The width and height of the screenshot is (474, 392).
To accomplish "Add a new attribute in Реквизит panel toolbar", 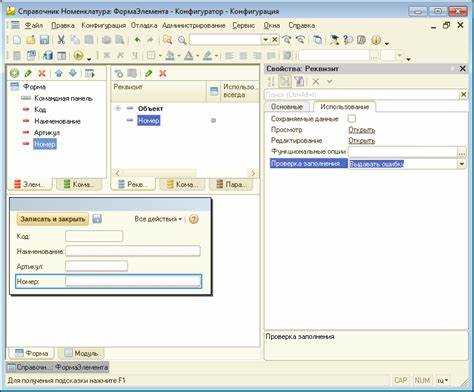I will (x=119, y=73).
